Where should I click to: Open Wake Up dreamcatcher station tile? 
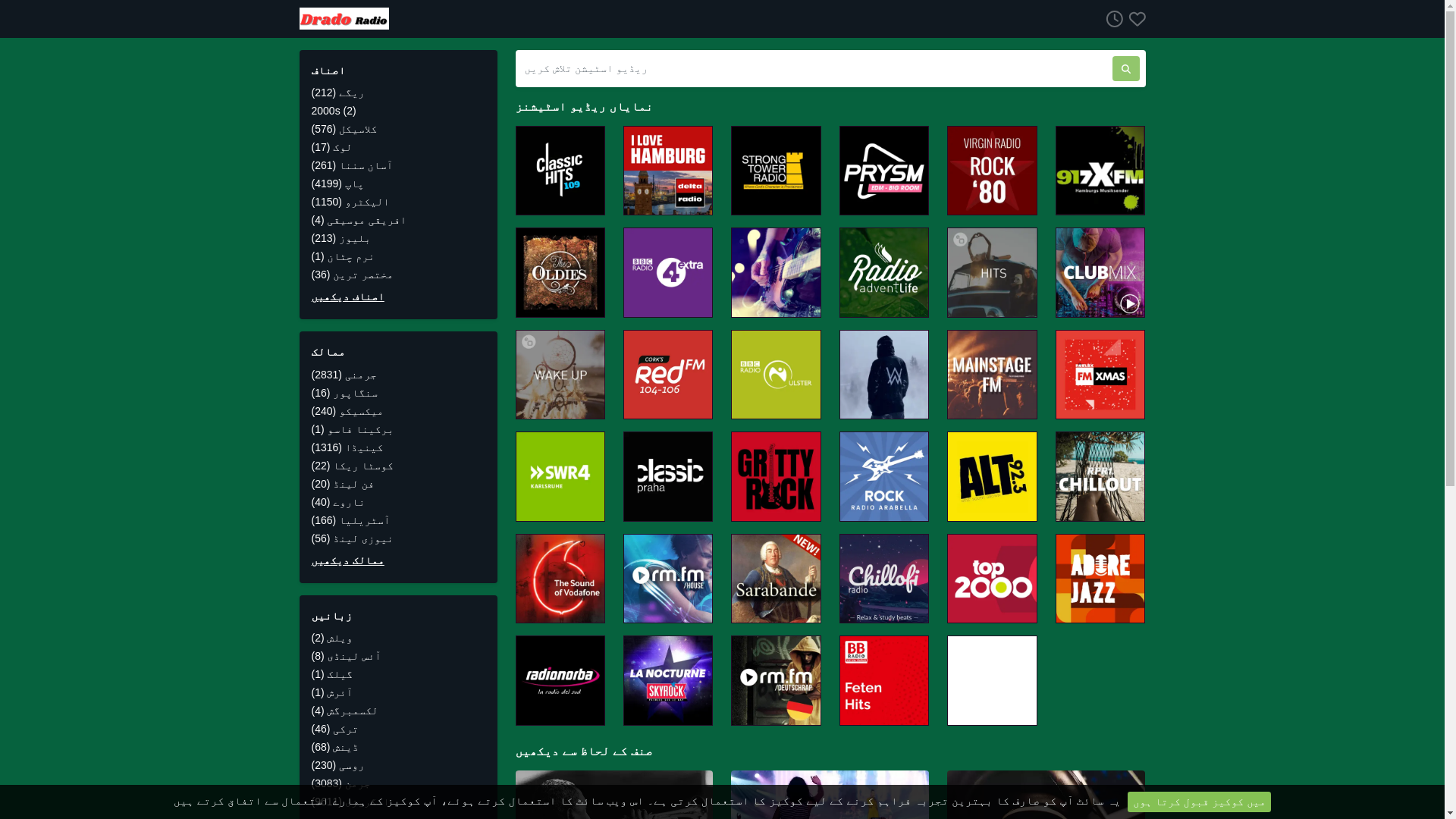click(x=560, y=375)
